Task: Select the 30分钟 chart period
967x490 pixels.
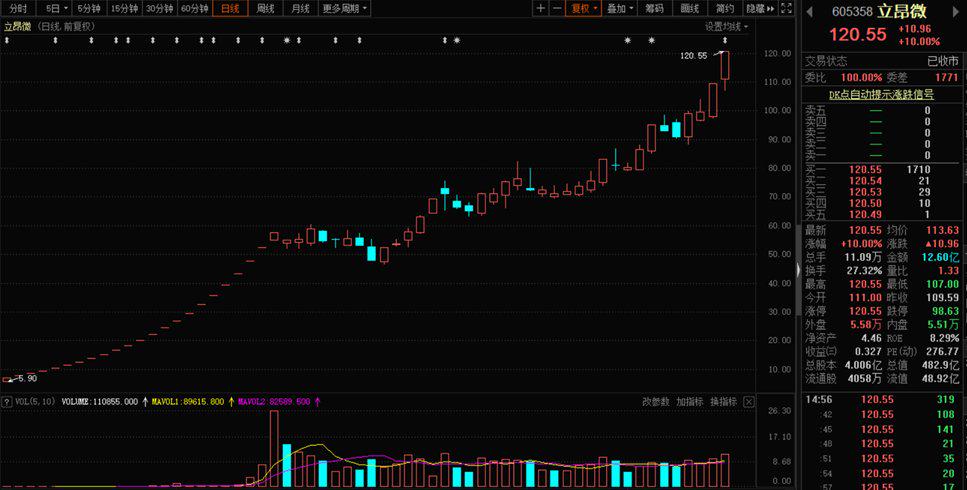Action: (x=160, y=8)
